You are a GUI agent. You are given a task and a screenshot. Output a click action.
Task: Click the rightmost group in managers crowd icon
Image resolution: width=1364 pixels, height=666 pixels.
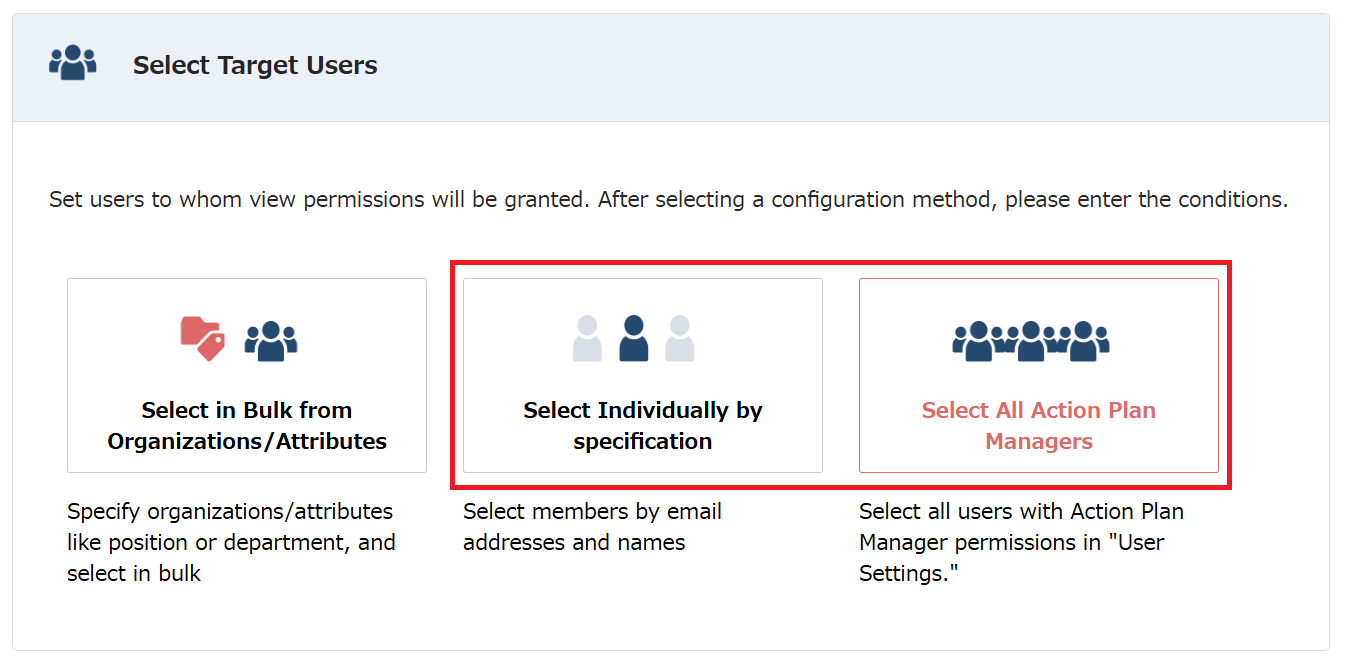[x=1085, y=341]
